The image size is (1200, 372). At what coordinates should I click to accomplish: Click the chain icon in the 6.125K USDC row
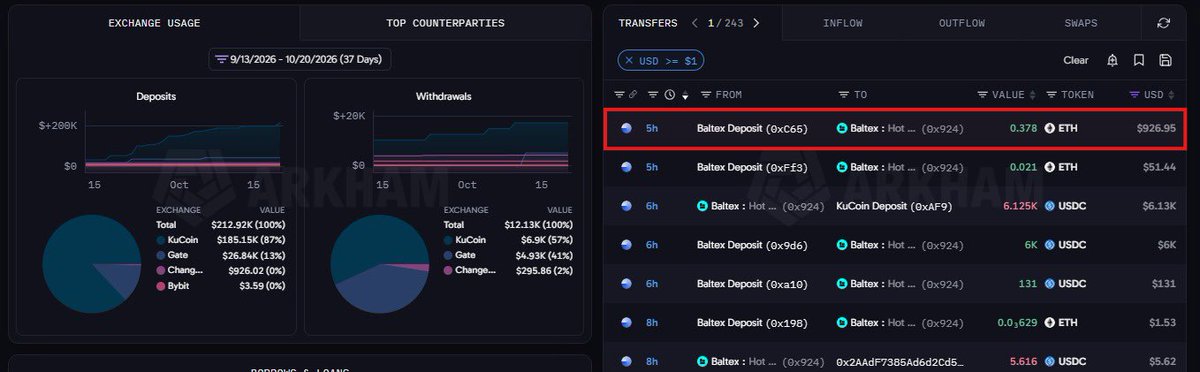[x=626, y=206]
